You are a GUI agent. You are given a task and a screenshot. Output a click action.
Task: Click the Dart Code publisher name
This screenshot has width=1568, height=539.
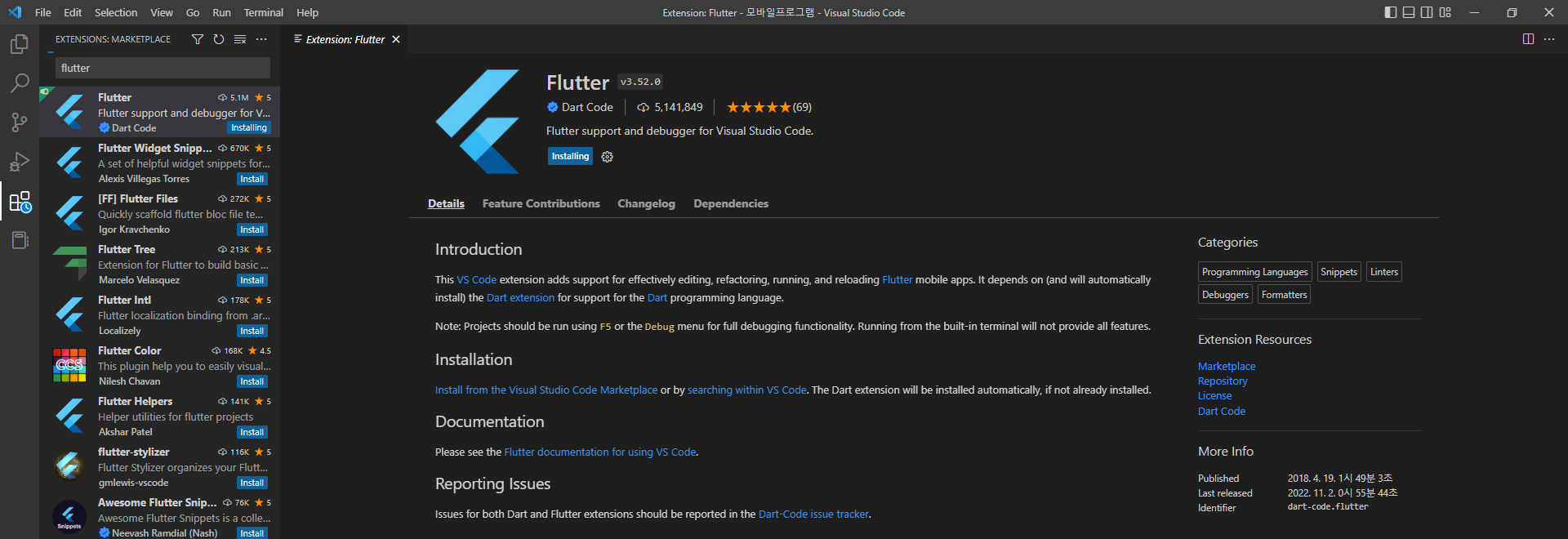point(587,107)
